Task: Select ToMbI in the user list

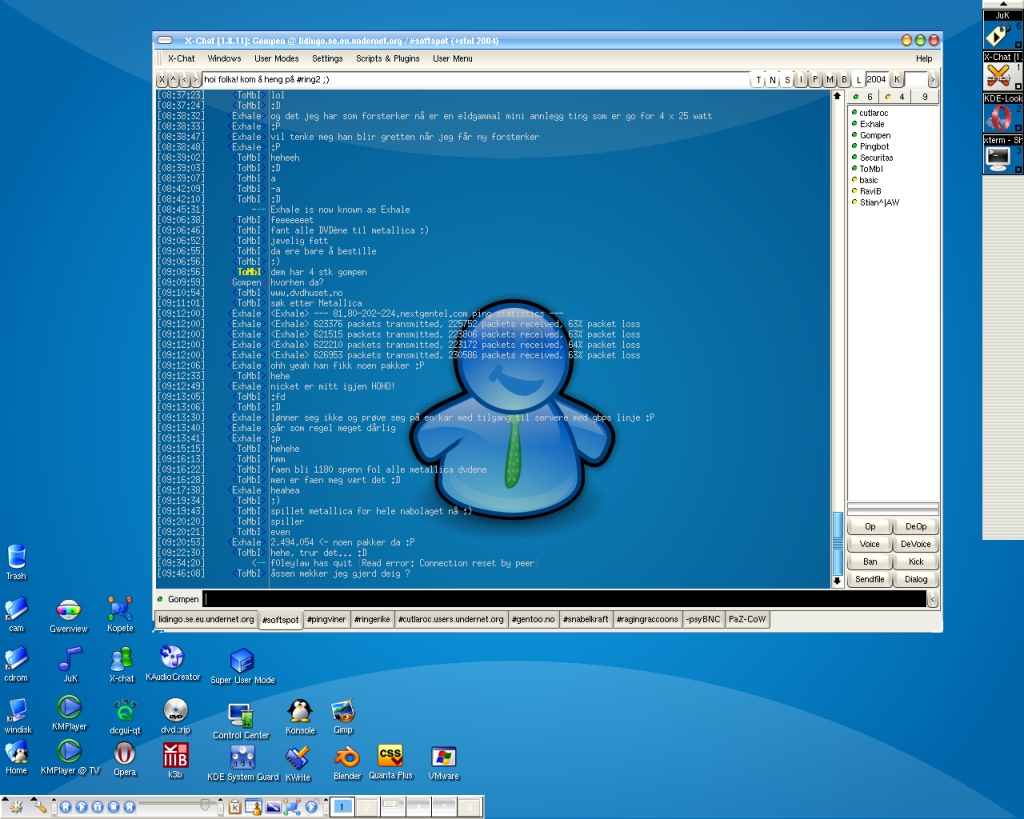Action: point(871,169)
